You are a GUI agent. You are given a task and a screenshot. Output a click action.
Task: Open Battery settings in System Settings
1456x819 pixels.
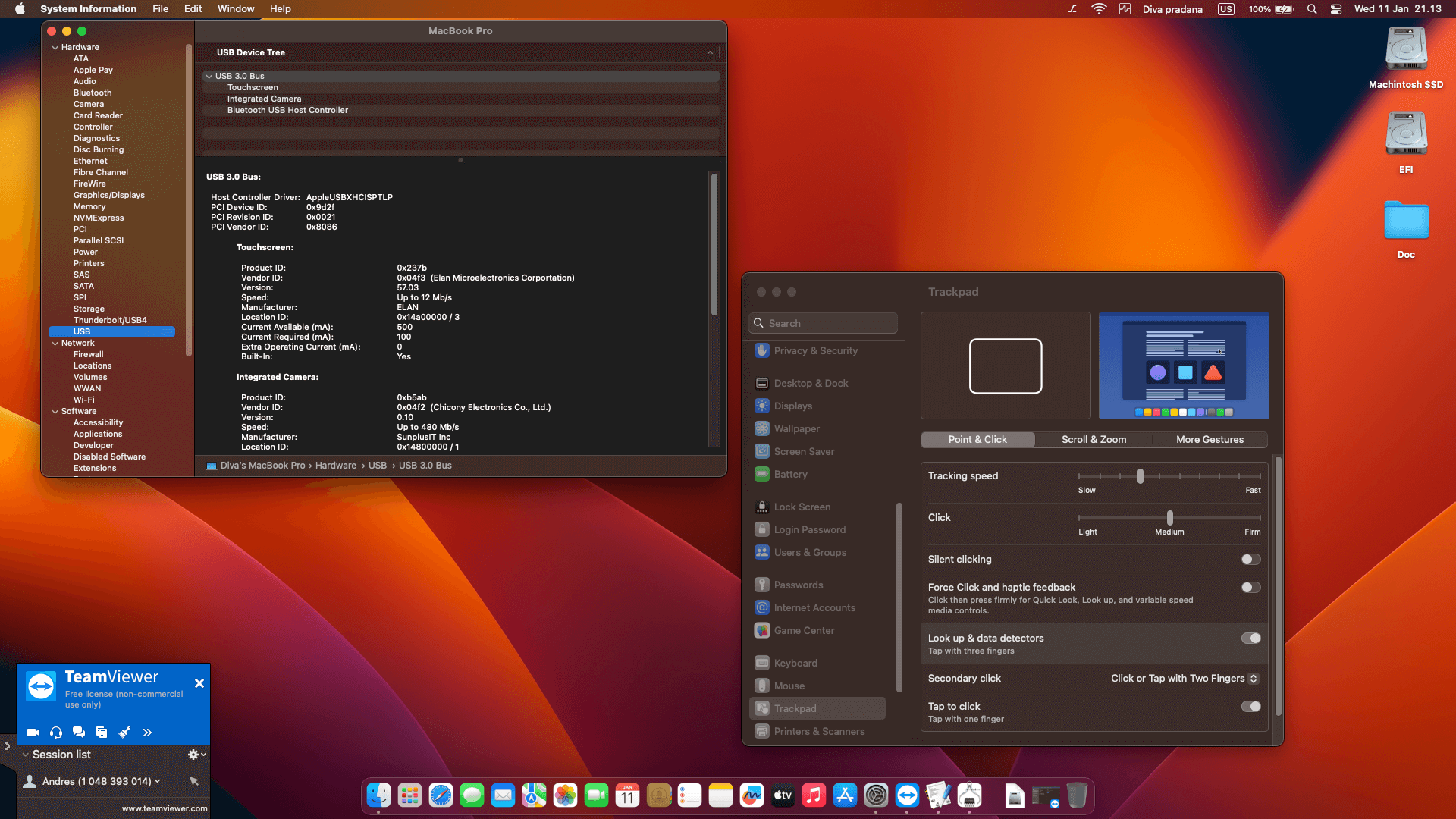(791, 474)
